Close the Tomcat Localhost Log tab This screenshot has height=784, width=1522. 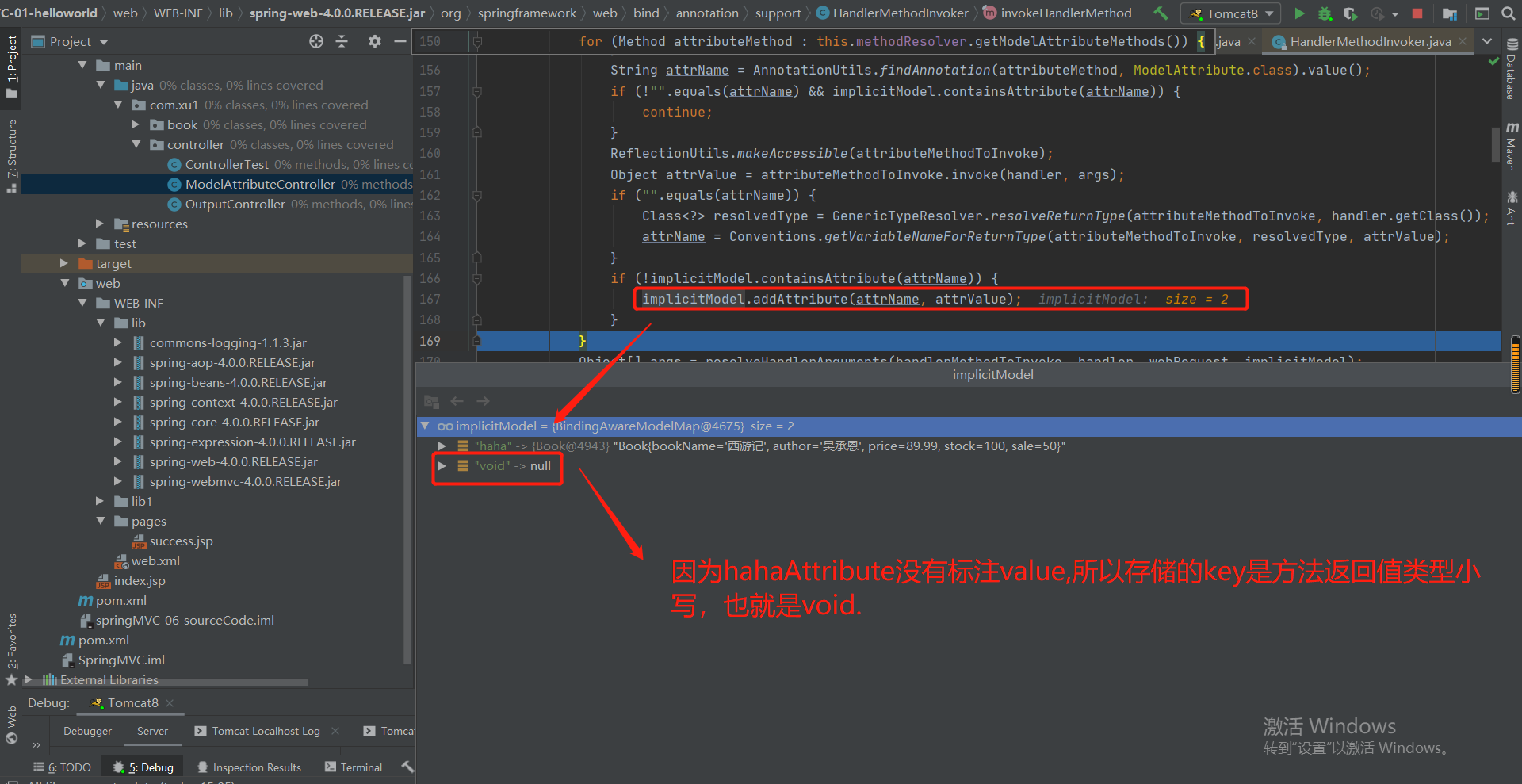[335, 731]
